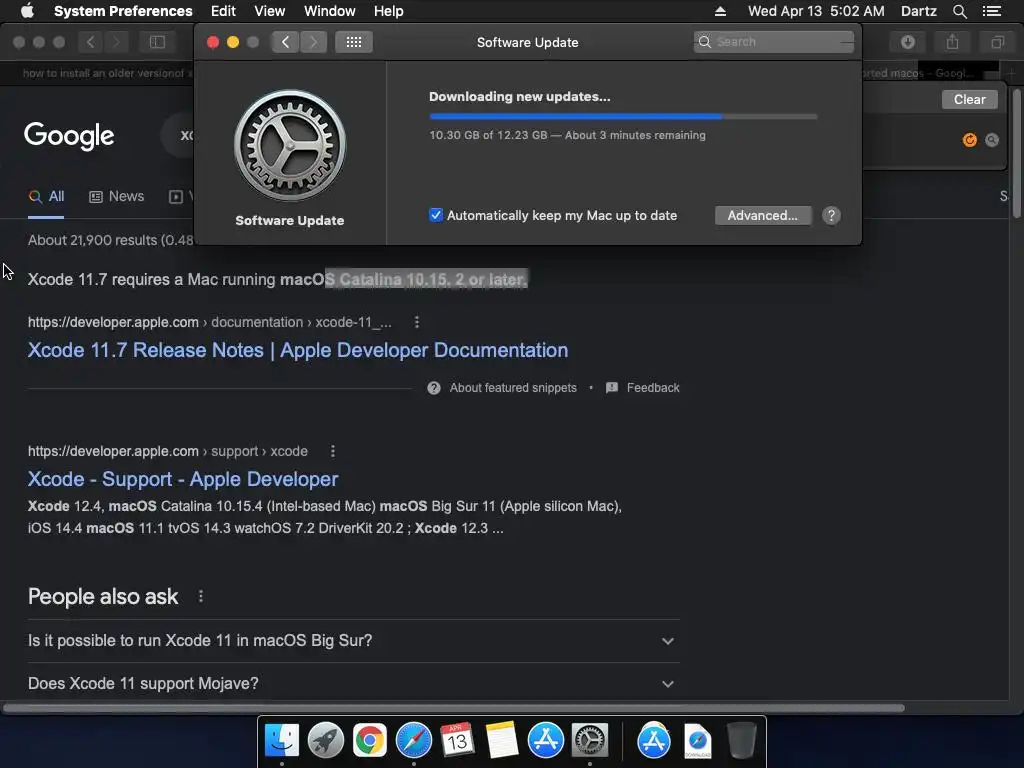1024x768 pixels.
Task: Go forward in System Preferences window
Action: 313,42
